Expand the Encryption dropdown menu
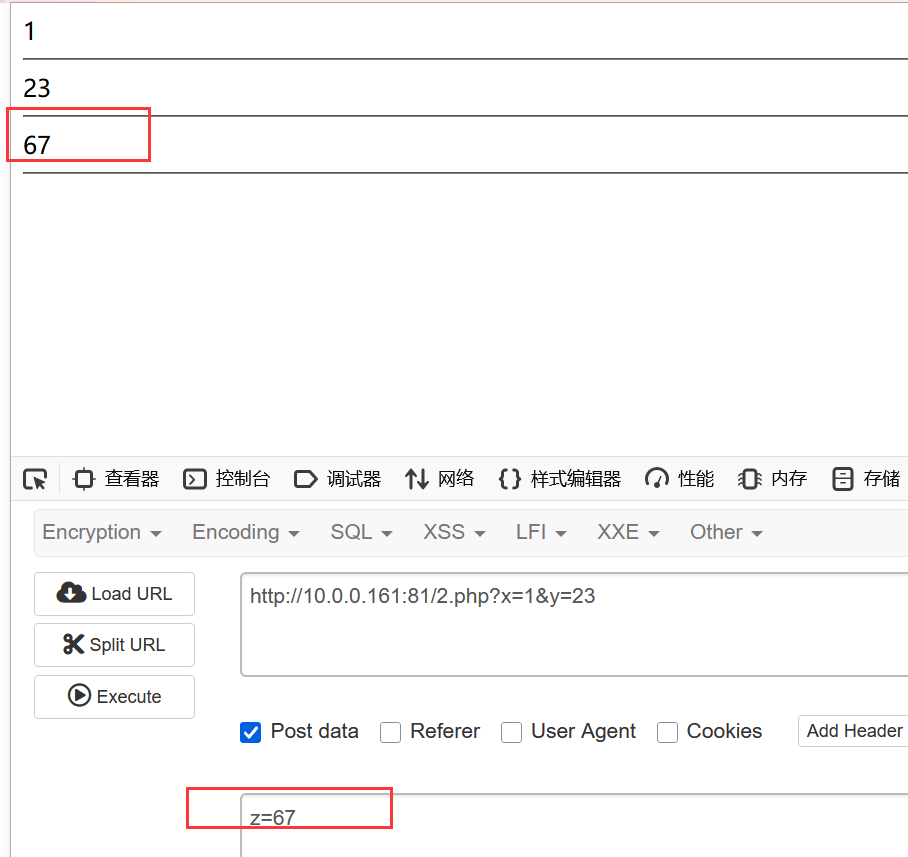This screenshot has height=857, width=908. point(102,532)
